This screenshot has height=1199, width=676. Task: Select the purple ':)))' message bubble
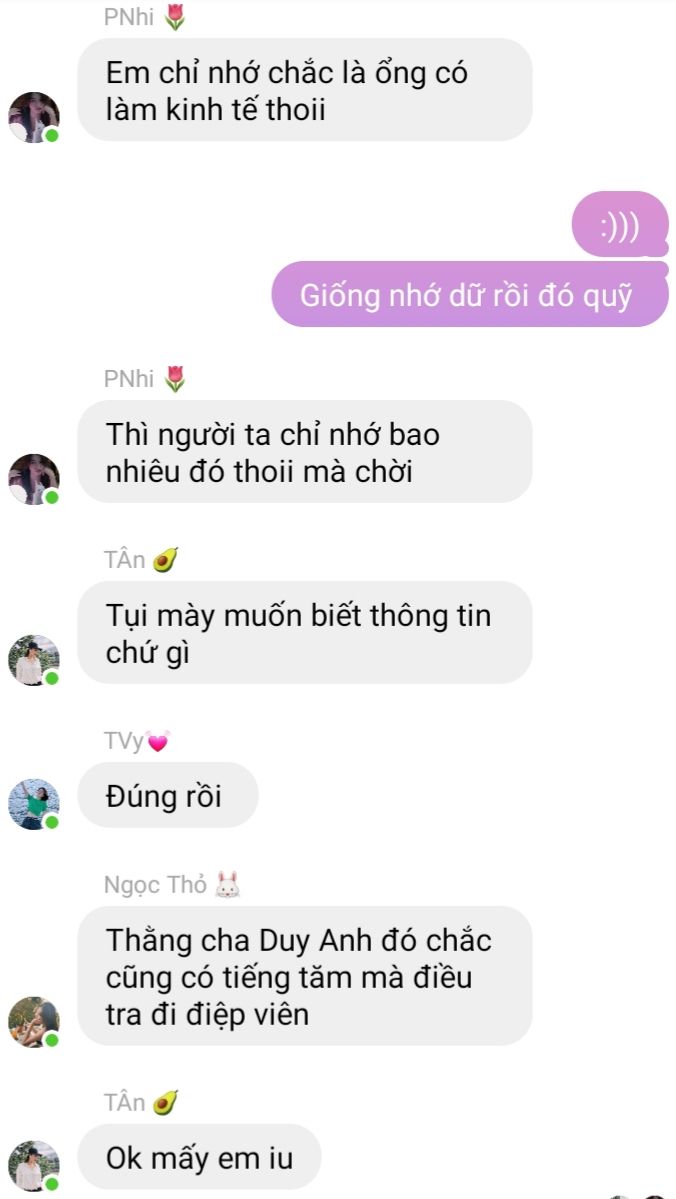click(620, 224)
